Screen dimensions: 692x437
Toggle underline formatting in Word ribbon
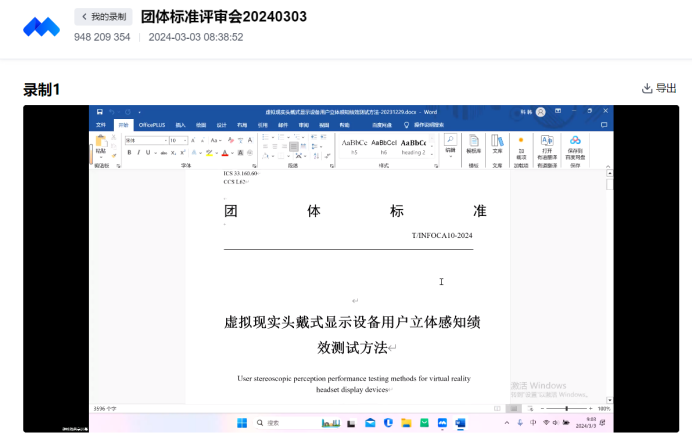tap(146, 153)
